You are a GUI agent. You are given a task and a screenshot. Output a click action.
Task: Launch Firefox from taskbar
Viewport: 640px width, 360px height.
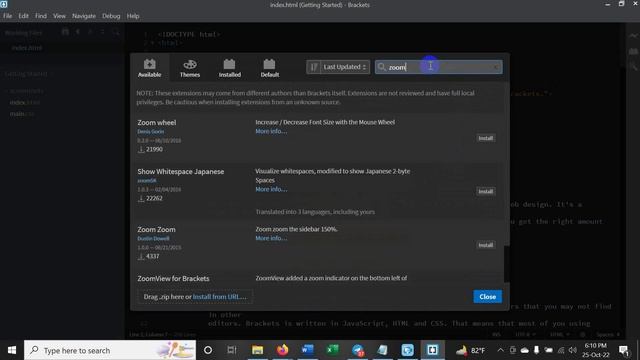pyautogui.click(x=282, y=350)
